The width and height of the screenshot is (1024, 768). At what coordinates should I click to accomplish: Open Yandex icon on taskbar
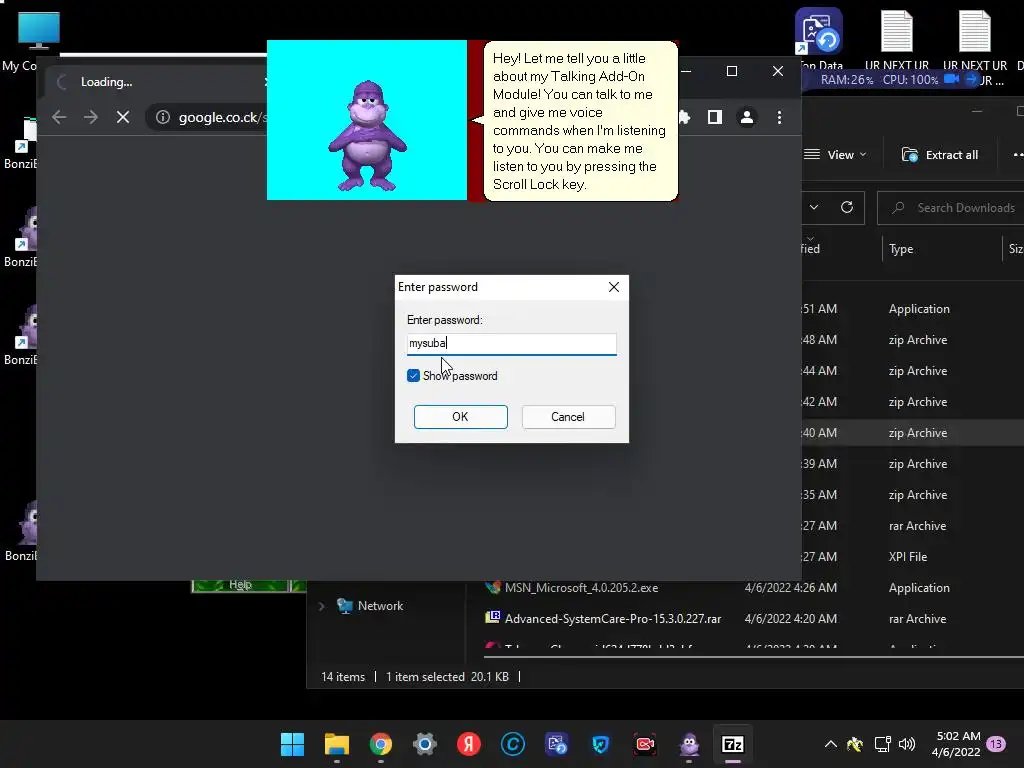click(x=469, y=744)
